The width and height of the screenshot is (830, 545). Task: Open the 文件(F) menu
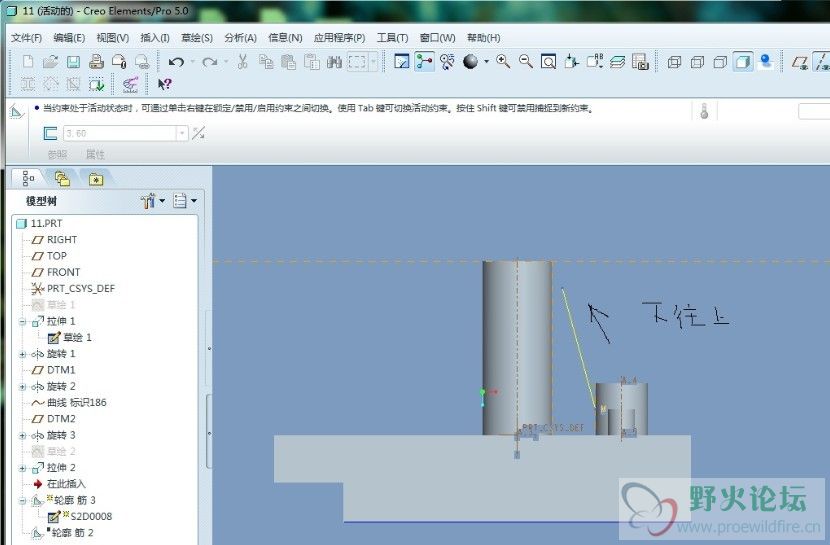(x=26, y=38)
